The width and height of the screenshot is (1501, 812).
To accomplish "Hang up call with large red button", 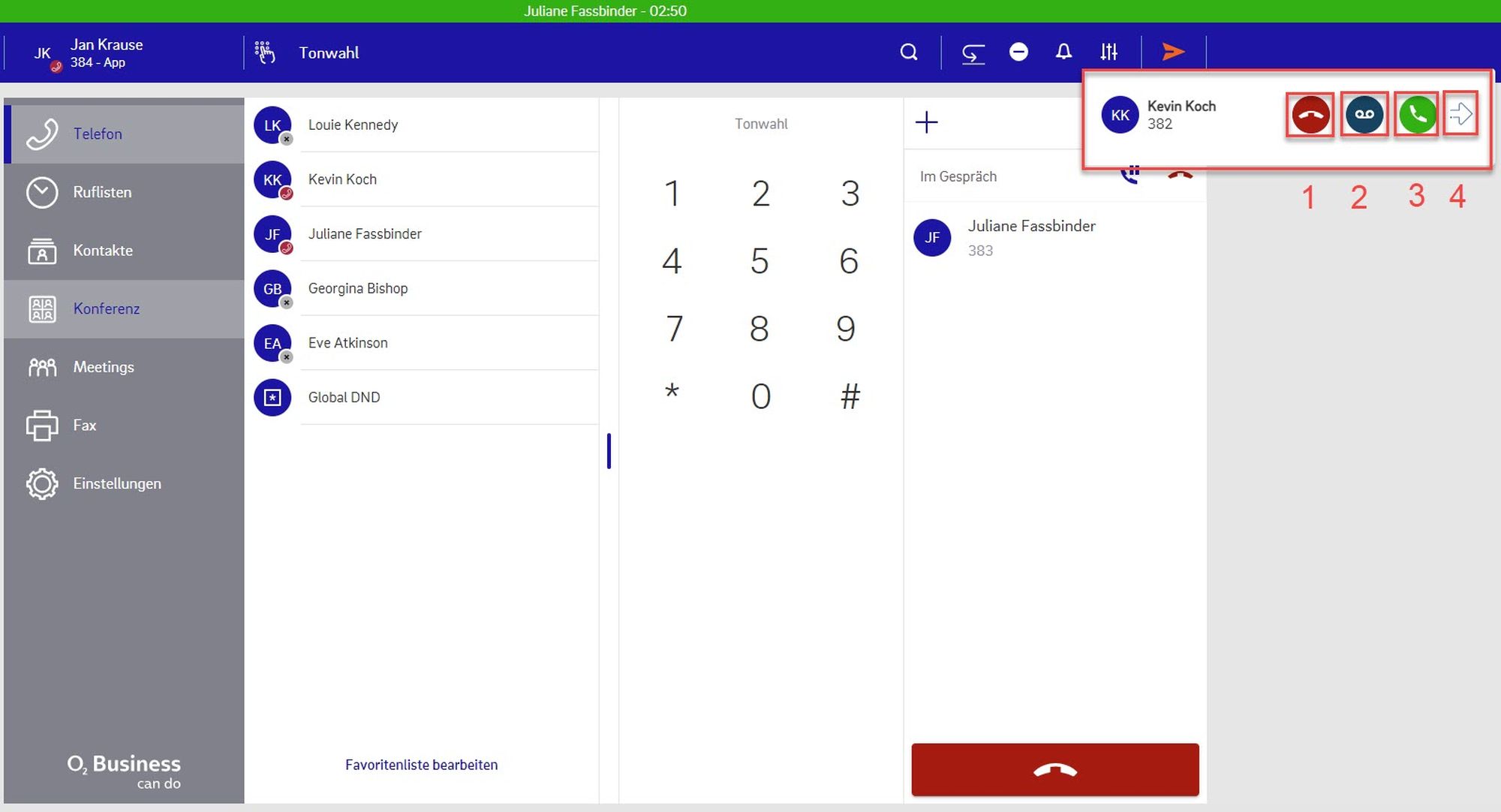I will pos(1054,770).
